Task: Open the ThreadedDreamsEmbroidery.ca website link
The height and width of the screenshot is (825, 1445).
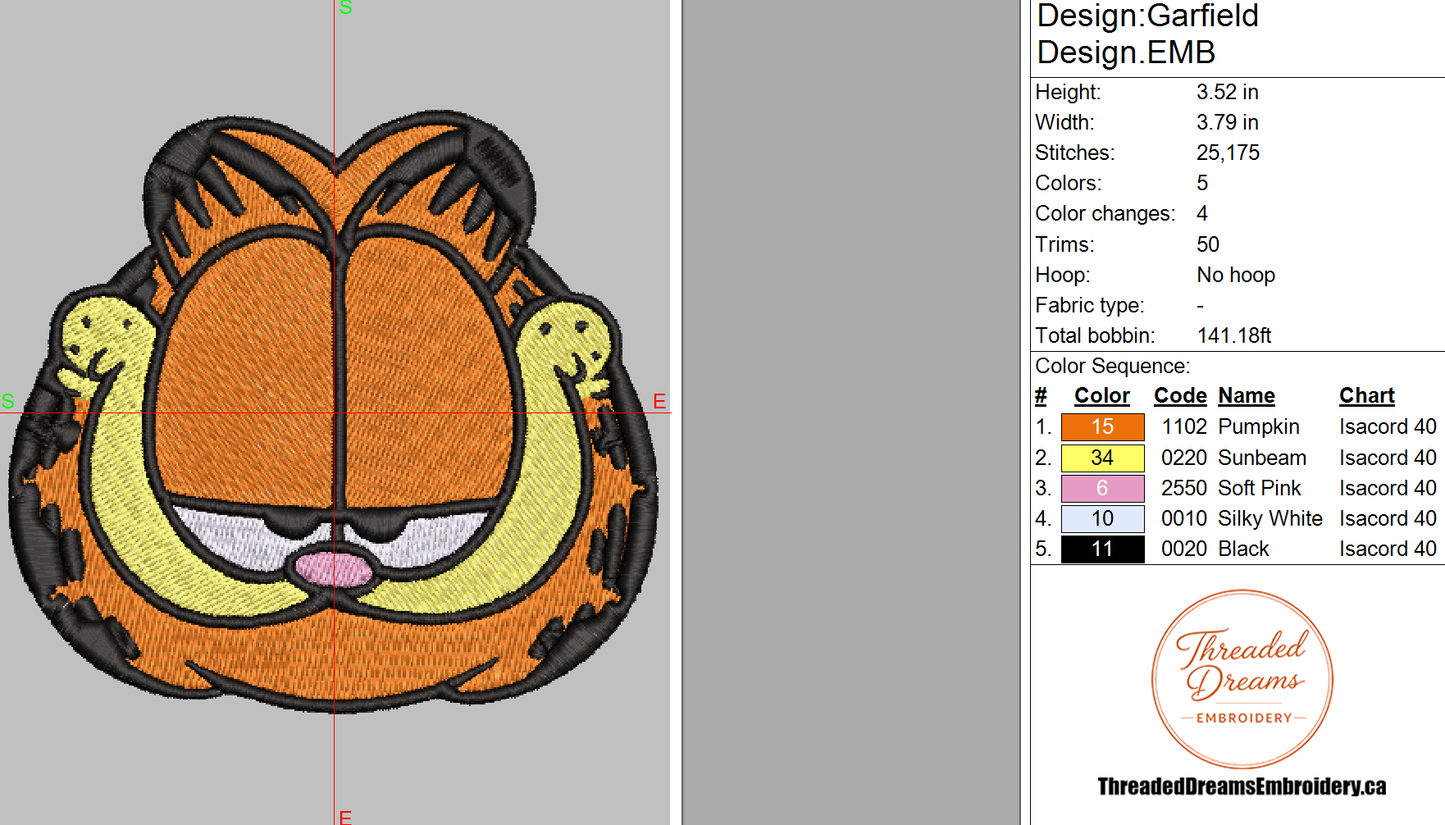Action: 1241,787
